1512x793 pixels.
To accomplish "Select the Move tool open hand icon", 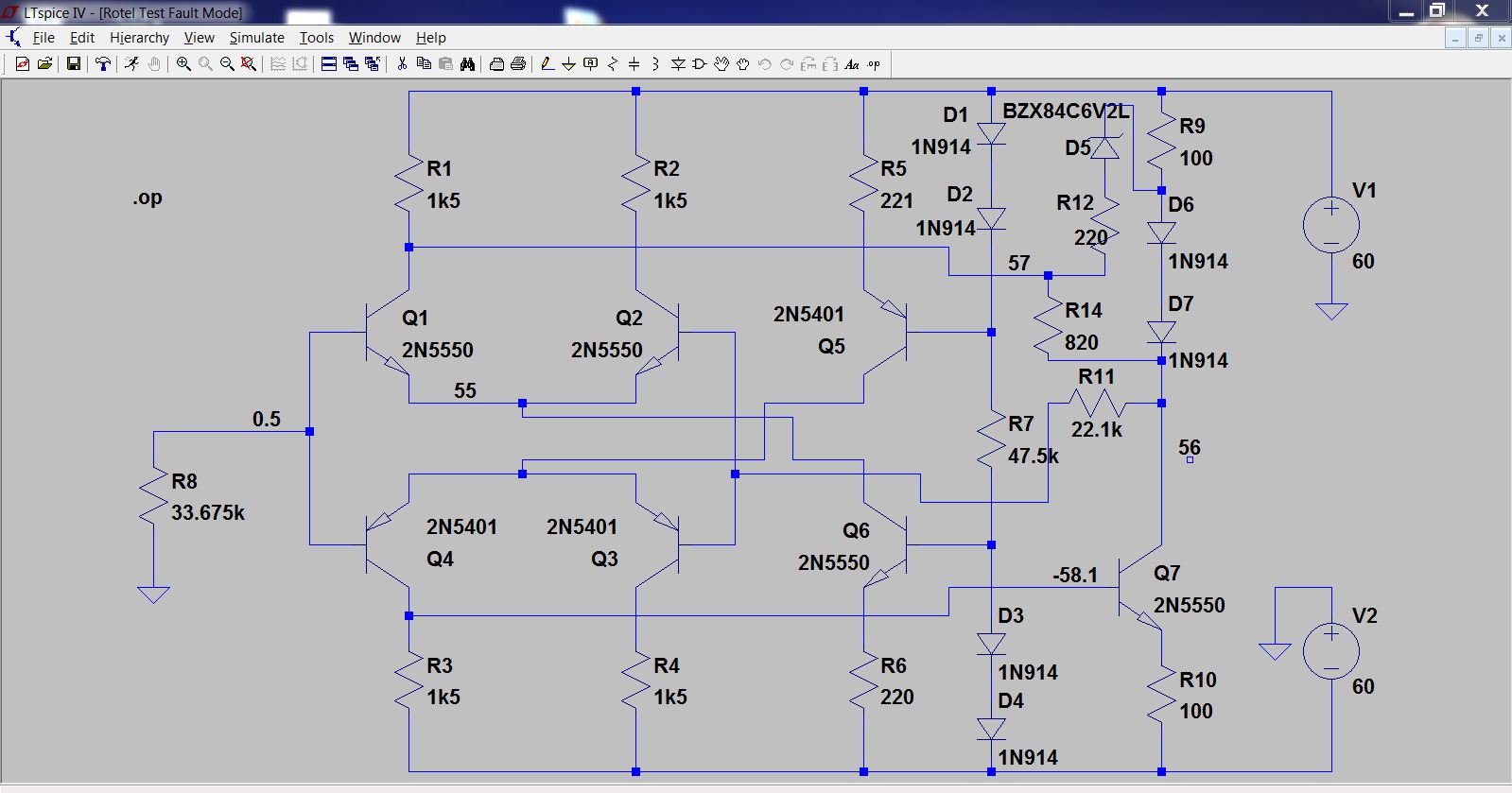I will [721, 64].
